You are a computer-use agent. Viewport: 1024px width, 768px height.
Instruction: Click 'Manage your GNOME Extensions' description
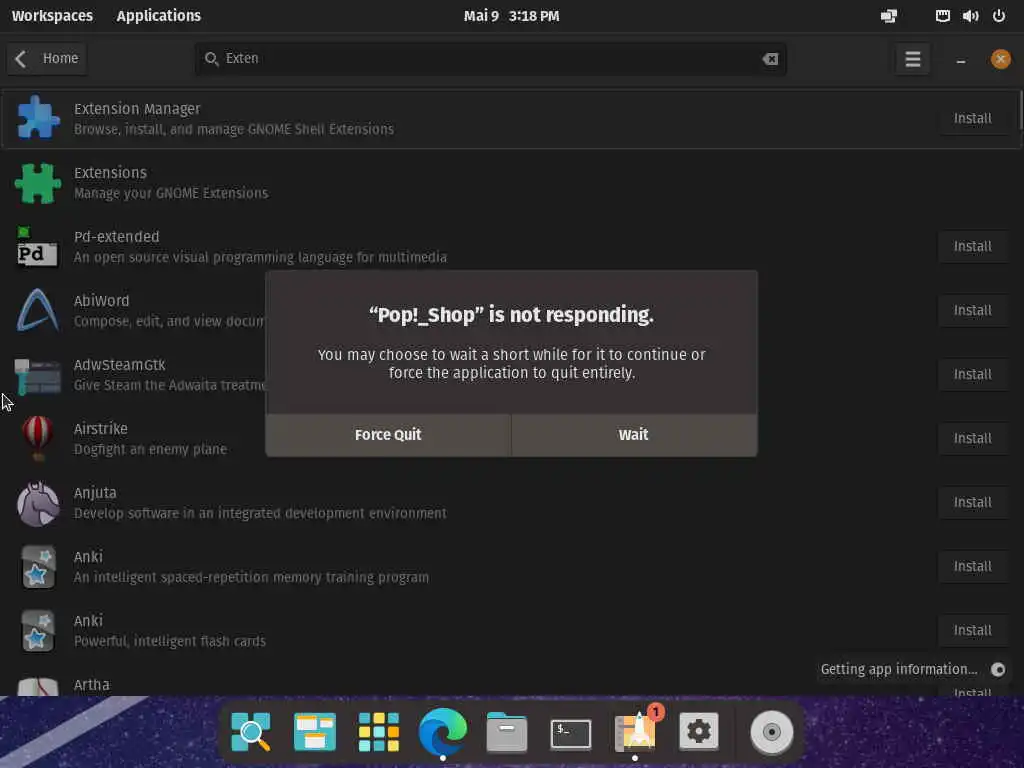(171, 193)
